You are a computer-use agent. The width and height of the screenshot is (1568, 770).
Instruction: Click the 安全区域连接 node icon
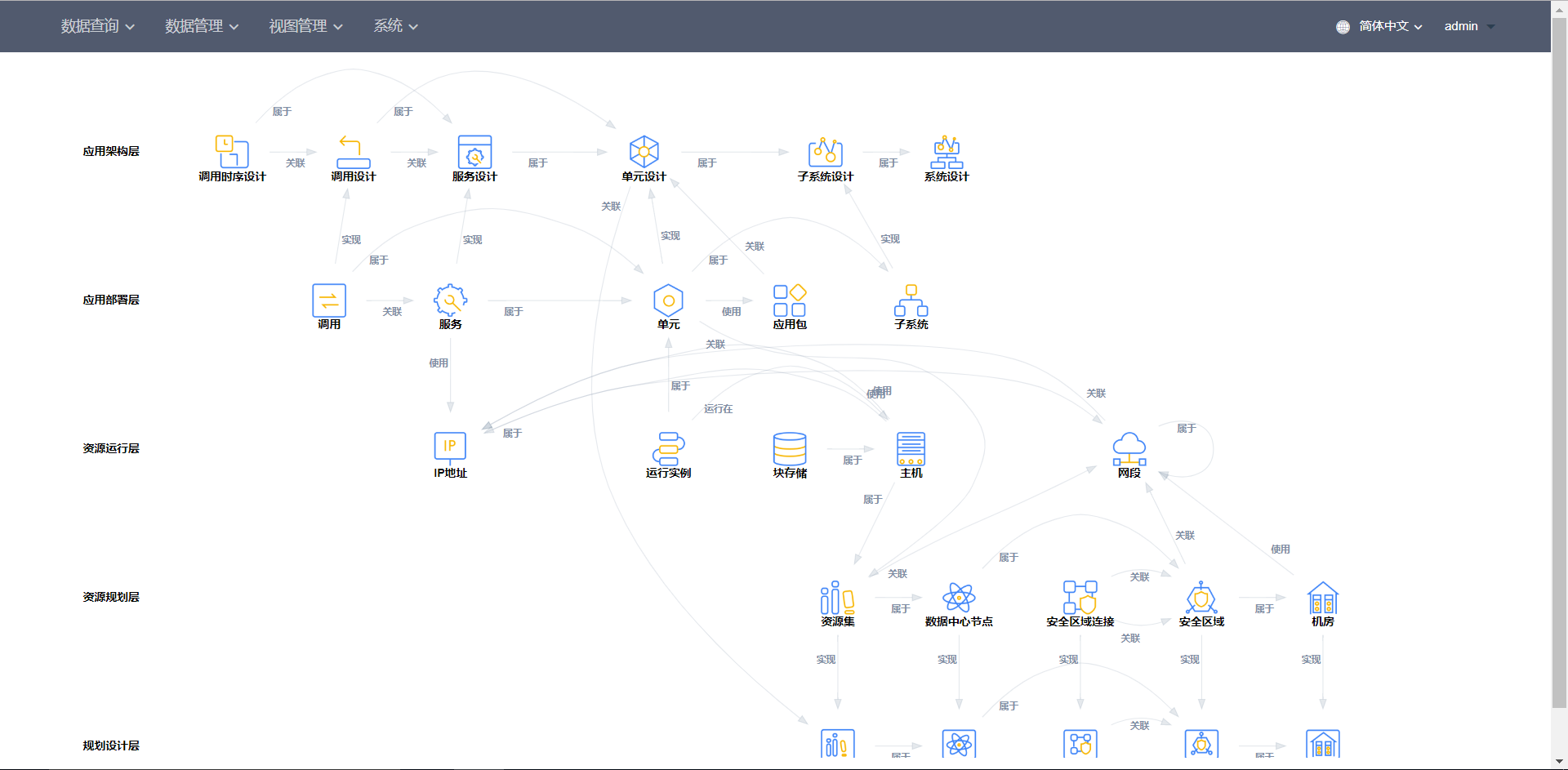[x=1080, y=598]
